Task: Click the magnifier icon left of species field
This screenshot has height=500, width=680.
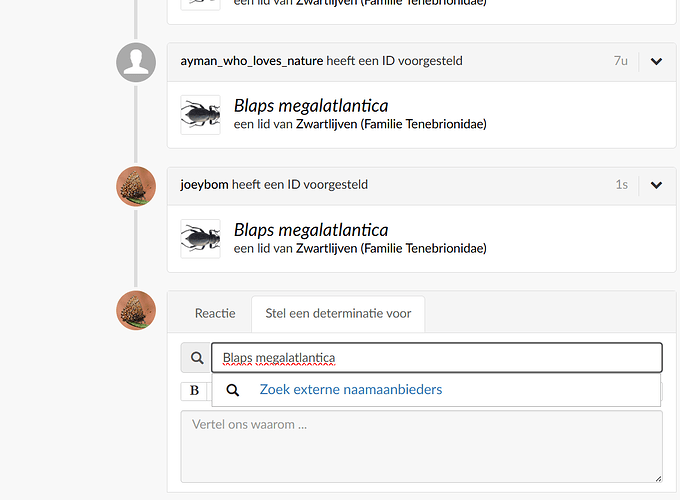Action: tap(194, 358)
